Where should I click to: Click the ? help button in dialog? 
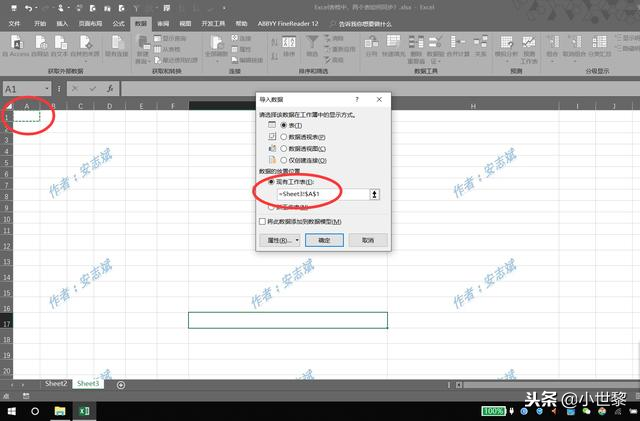click(x=357, y=99)
